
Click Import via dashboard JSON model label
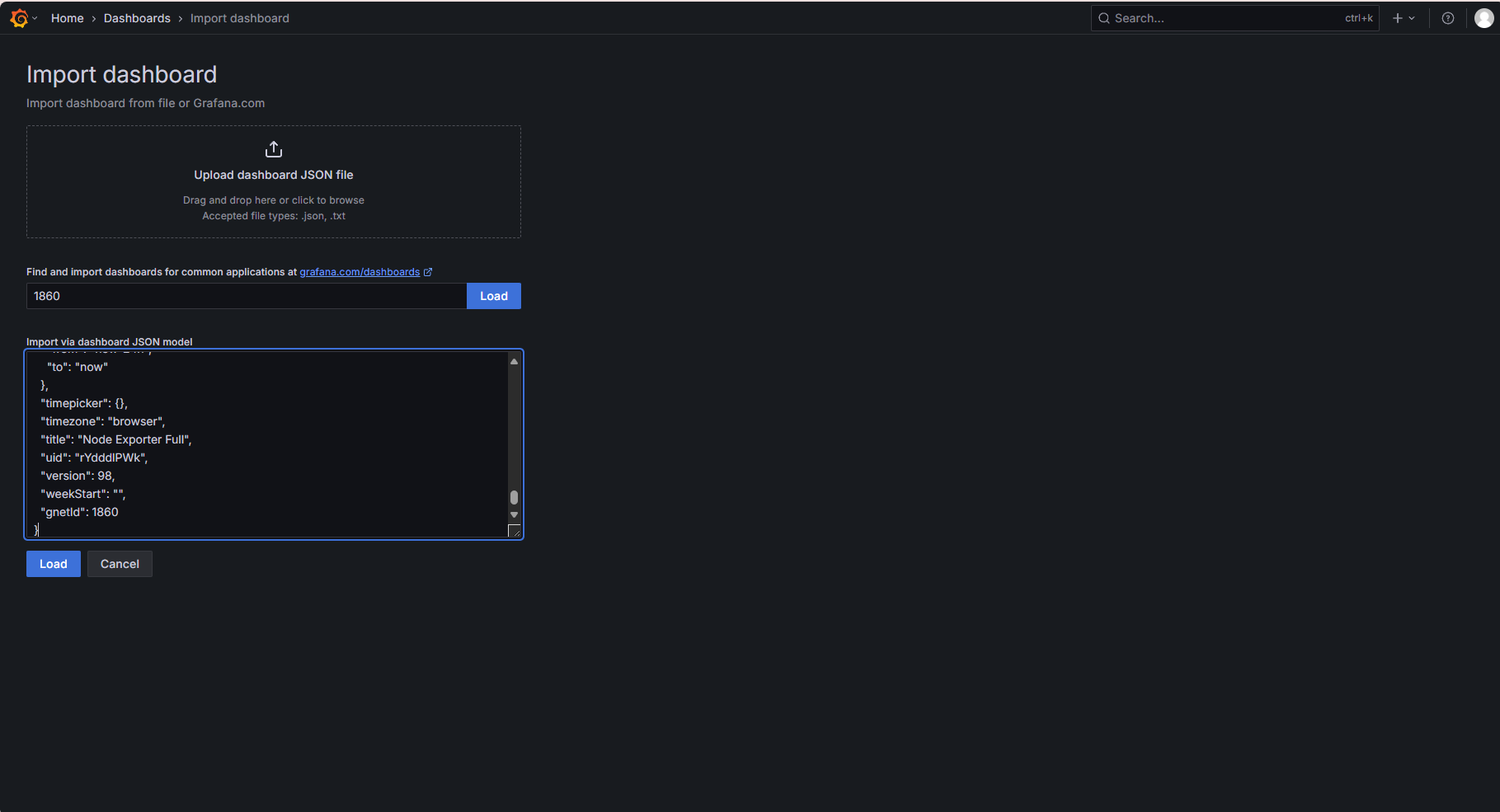110,342
